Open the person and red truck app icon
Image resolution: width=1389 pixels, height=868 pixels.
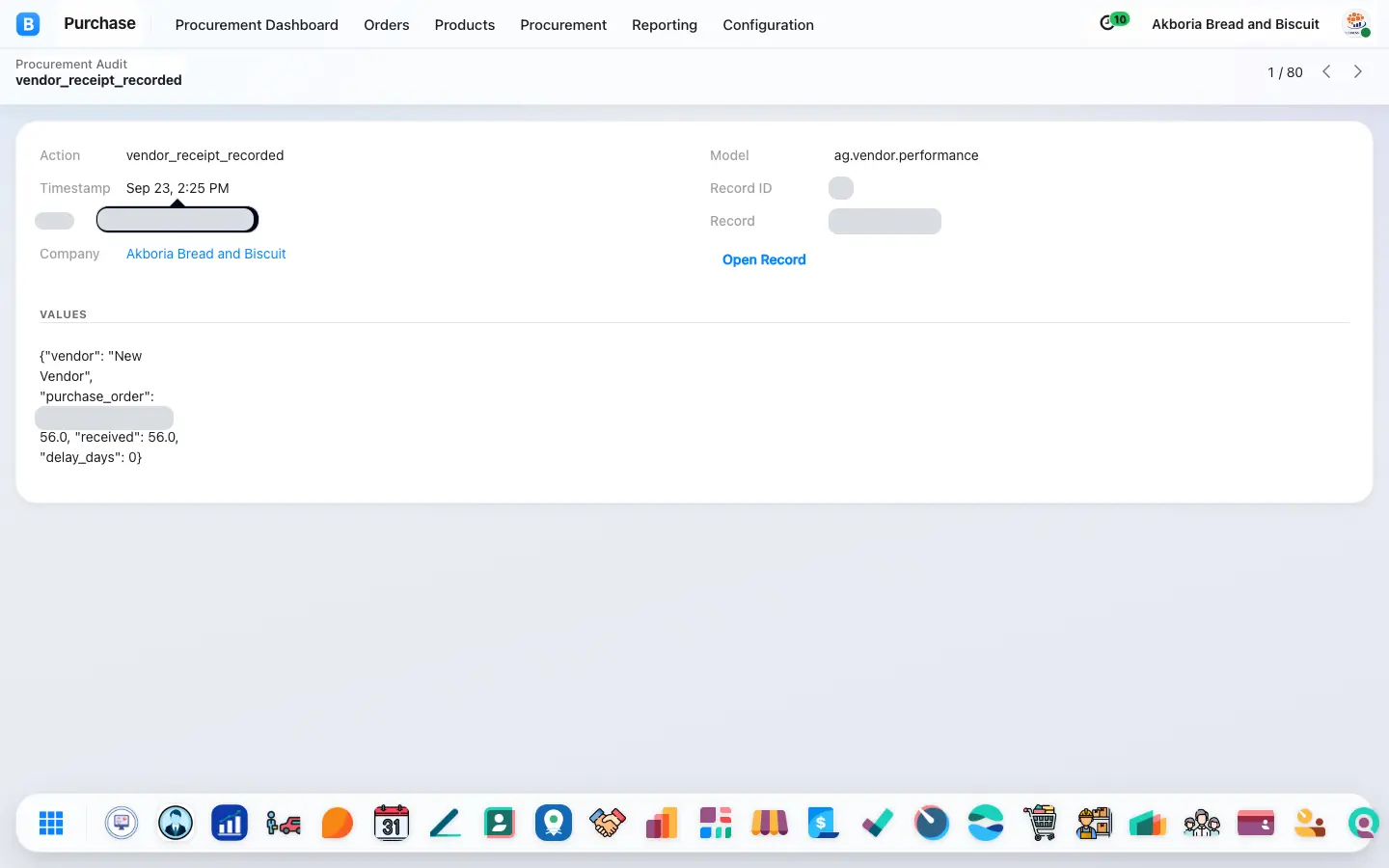click(x=284, y=823)
